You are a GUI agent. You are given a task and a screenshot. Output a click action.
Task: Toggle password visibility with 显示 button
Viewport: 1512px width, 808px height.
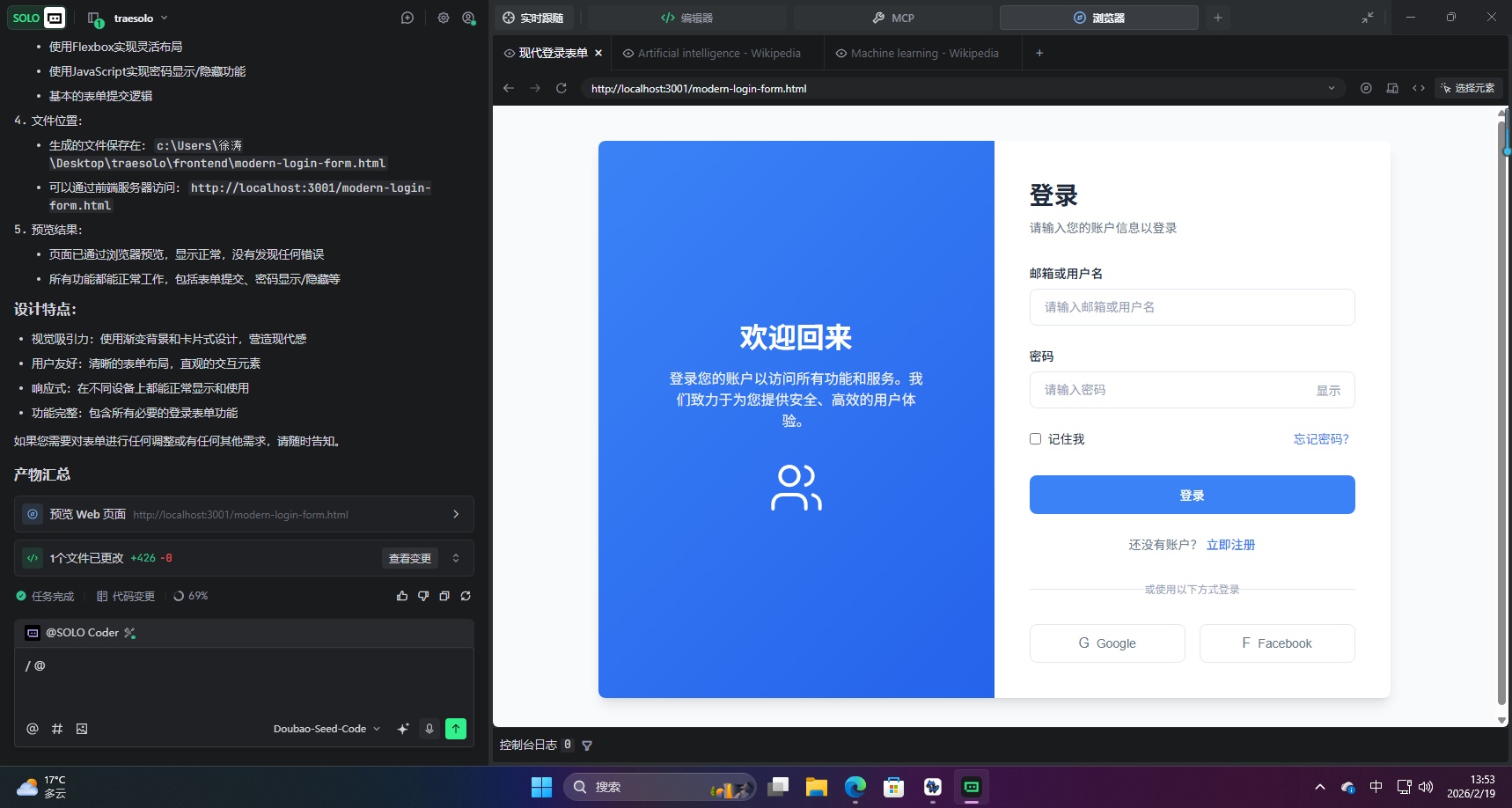click(1329, 390)
